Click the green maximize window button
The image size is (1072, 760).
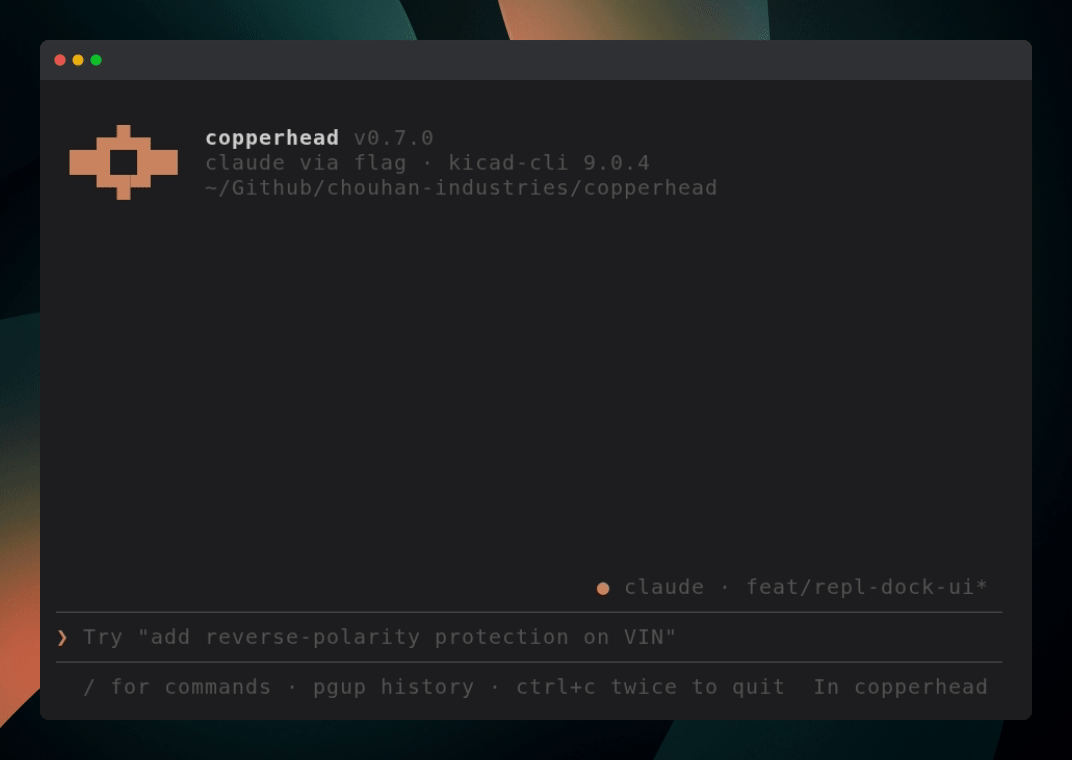(x=96, y=60)
